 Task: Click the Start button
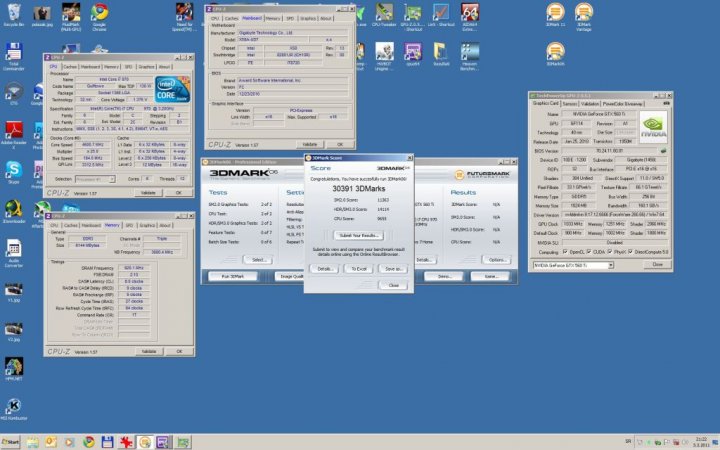[11, 442]
